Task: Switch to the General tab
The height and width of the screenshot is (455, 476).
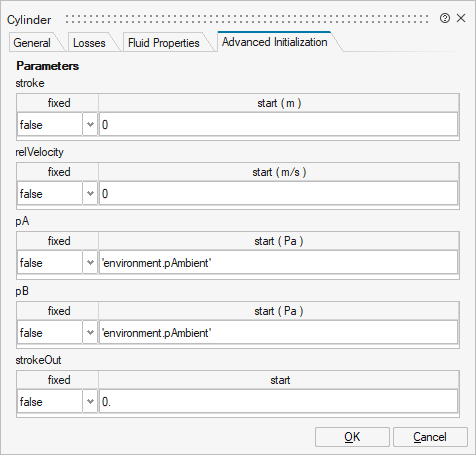Action: pyautogui.click(x=32, y=42)
